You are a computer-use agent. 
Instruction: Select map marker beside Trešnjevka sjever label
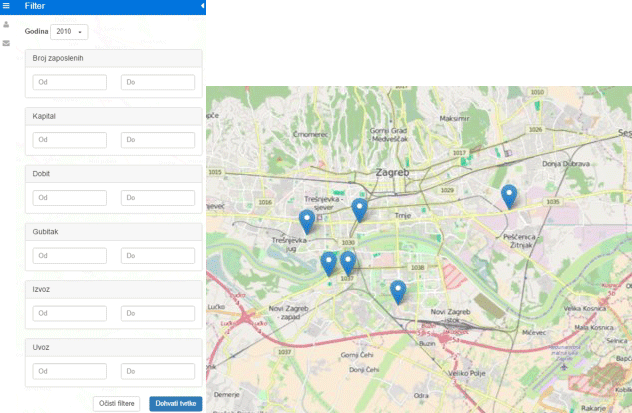click(x=360, y=210)
